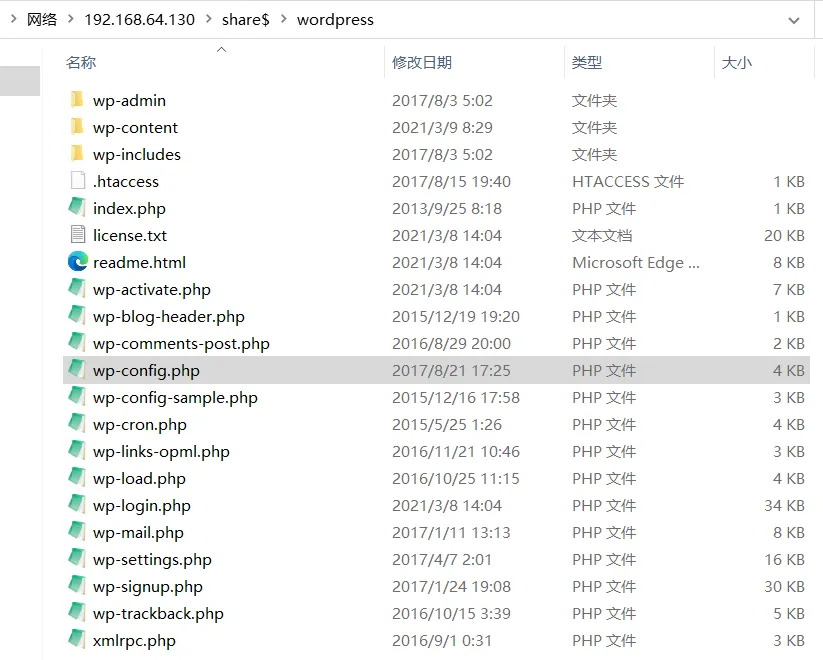Image resolution: width=823 pixels, height=660 pixels.
Task: Select the .htaccess file name
Action: coord(126,182)
